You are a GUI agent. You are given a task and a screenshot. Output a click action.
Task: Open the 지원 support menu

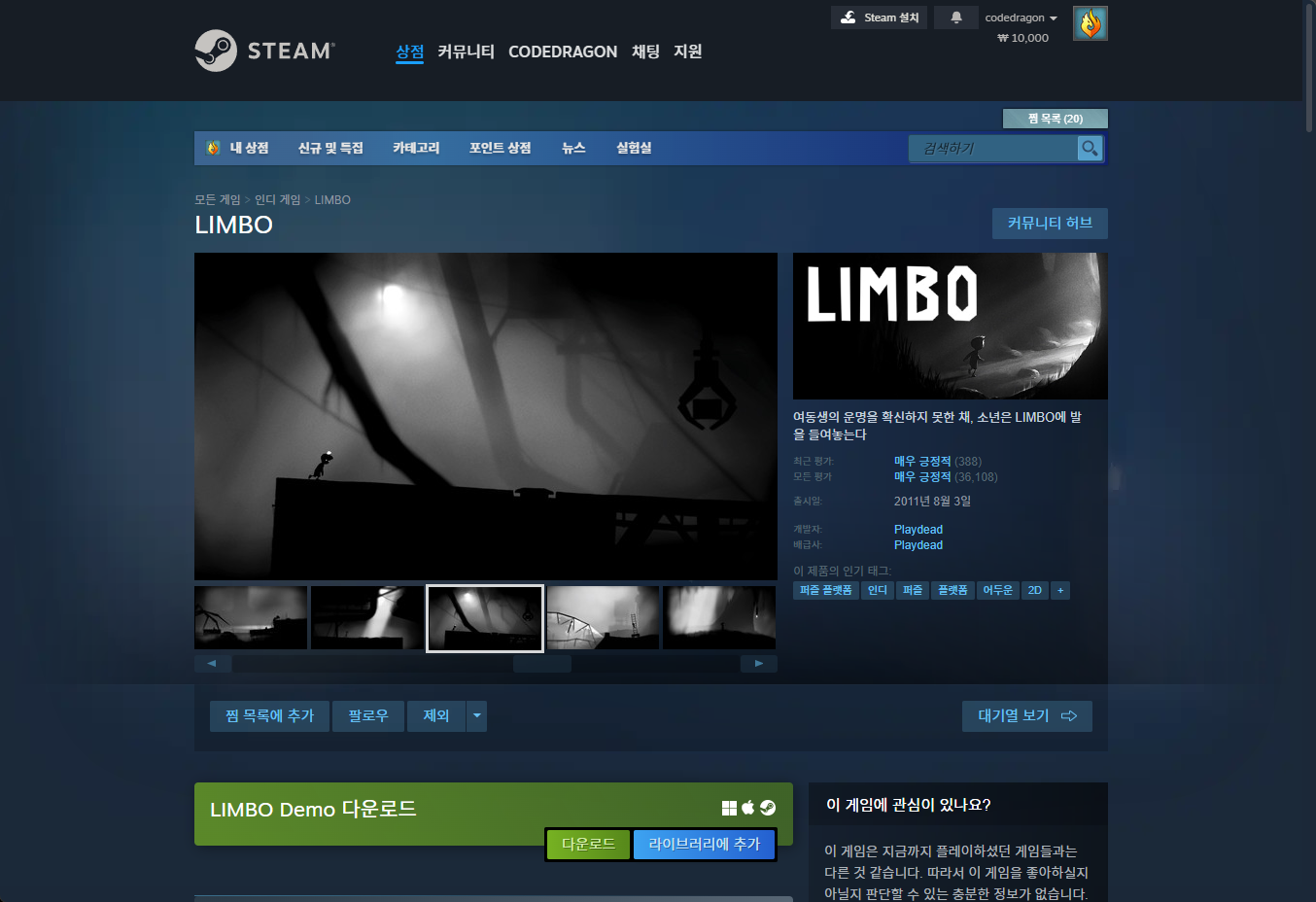[688, 52]
